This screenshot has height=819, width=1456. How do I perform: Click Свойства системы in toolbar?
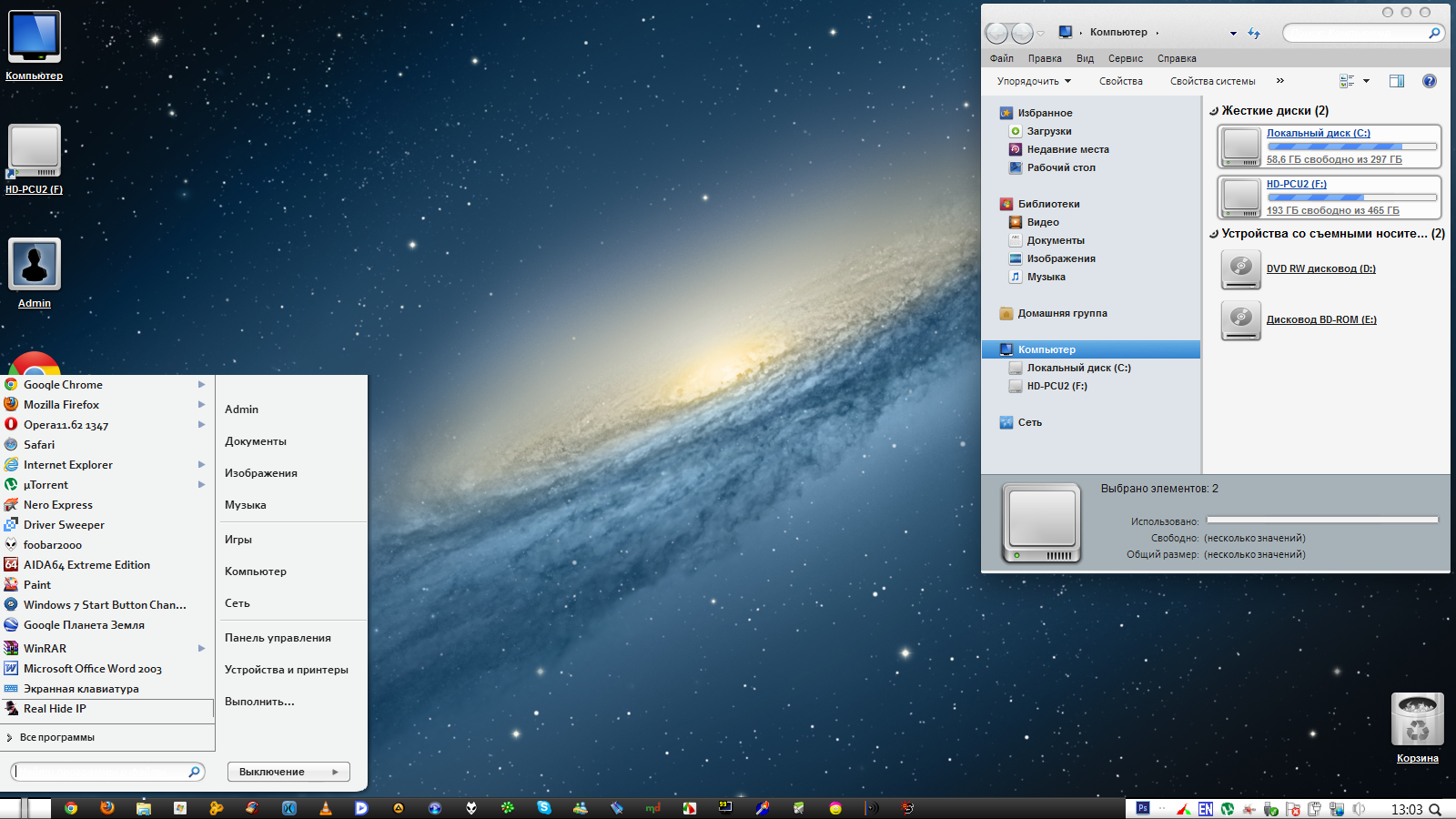1212,81
